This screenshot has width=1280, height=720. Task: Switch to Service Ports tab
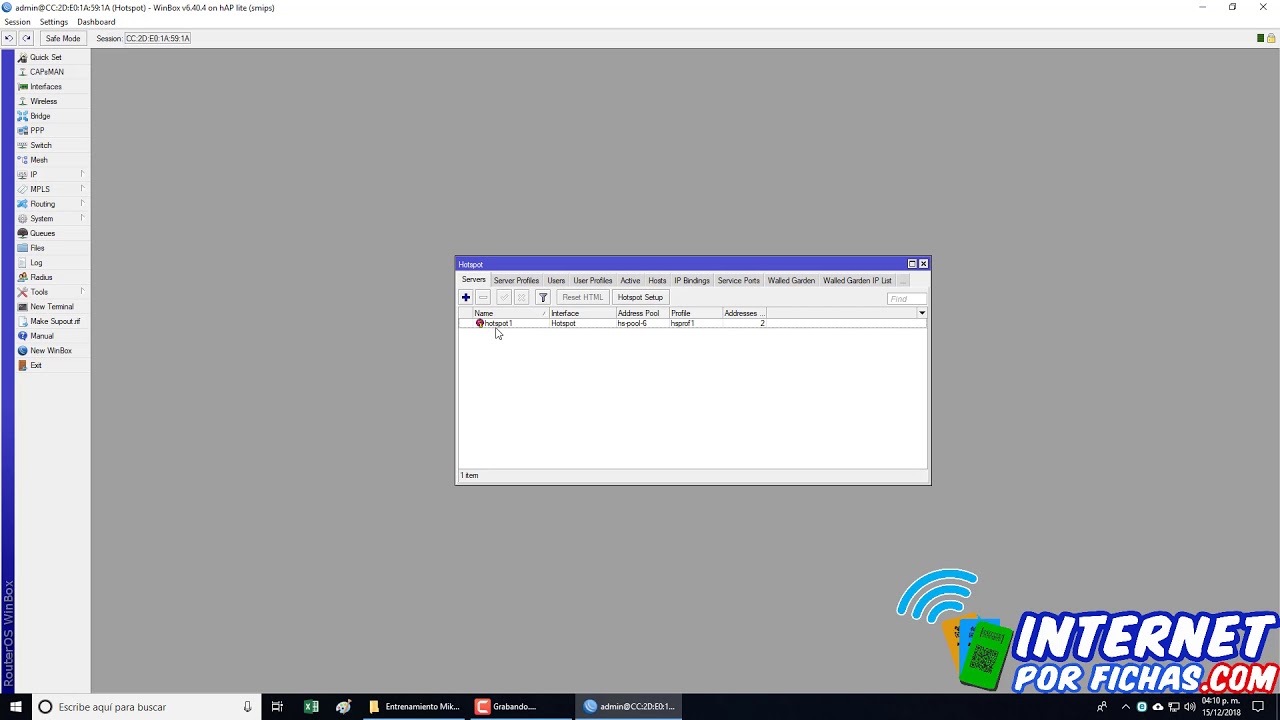(739, 281)
